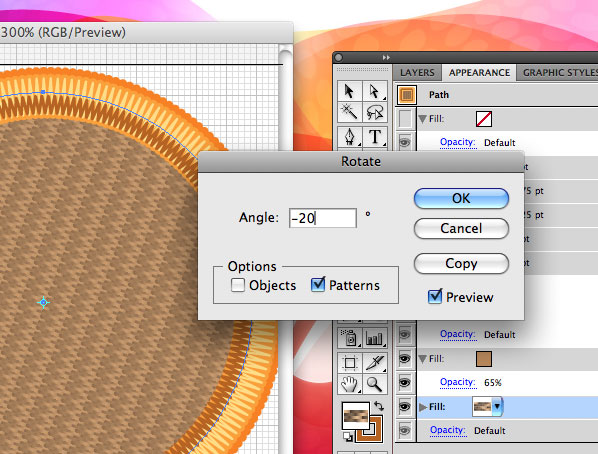Screen dimensions: 598x454
Task: Click the "65%" opacity value
Action: point(493,382)
